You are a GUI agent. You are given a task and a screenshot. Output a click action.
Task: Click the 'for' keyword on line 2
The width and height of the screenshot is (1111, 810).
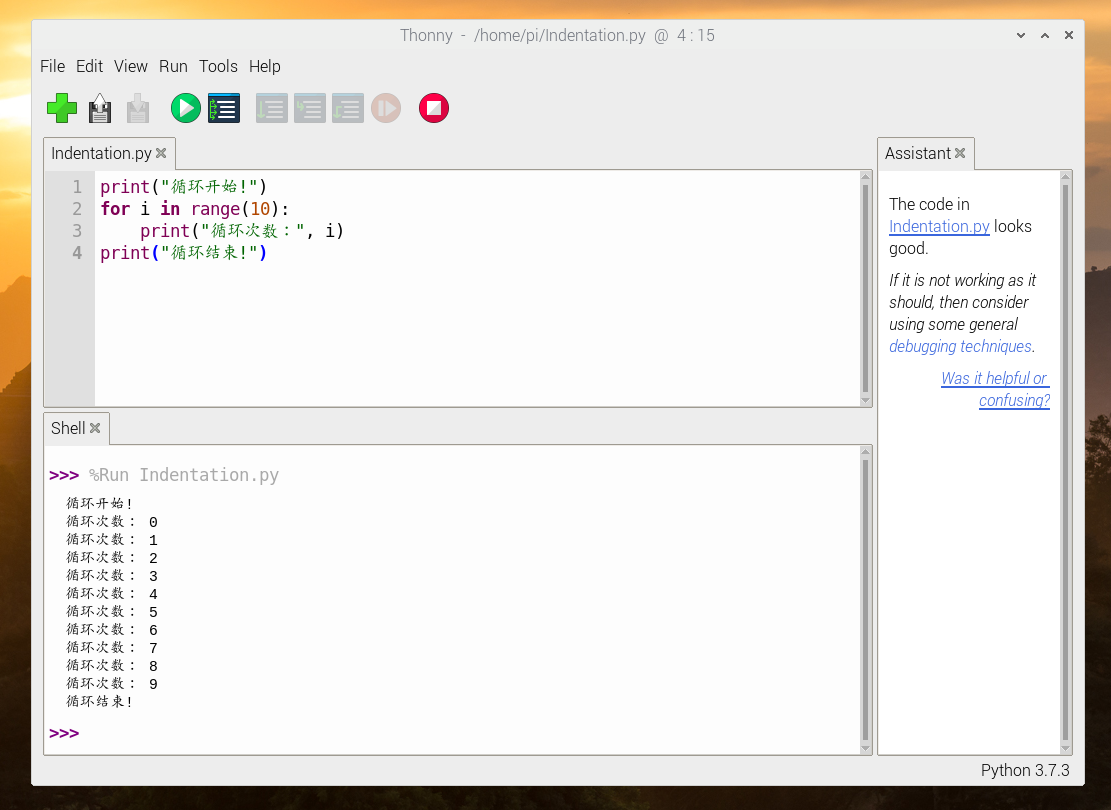pyautogui.click(x=115, y=209)
